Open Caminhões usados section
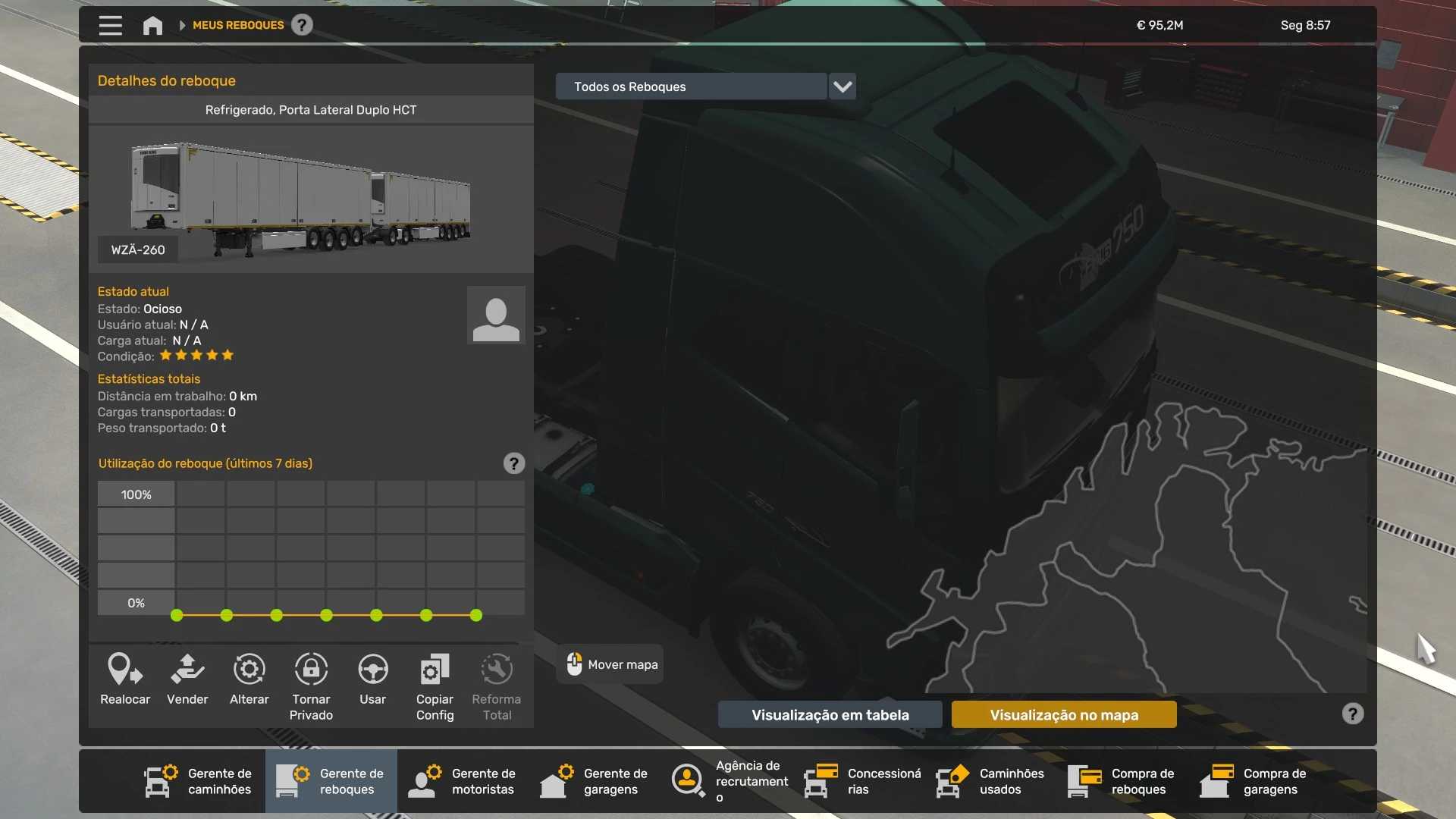 click(x=991, y=781)
